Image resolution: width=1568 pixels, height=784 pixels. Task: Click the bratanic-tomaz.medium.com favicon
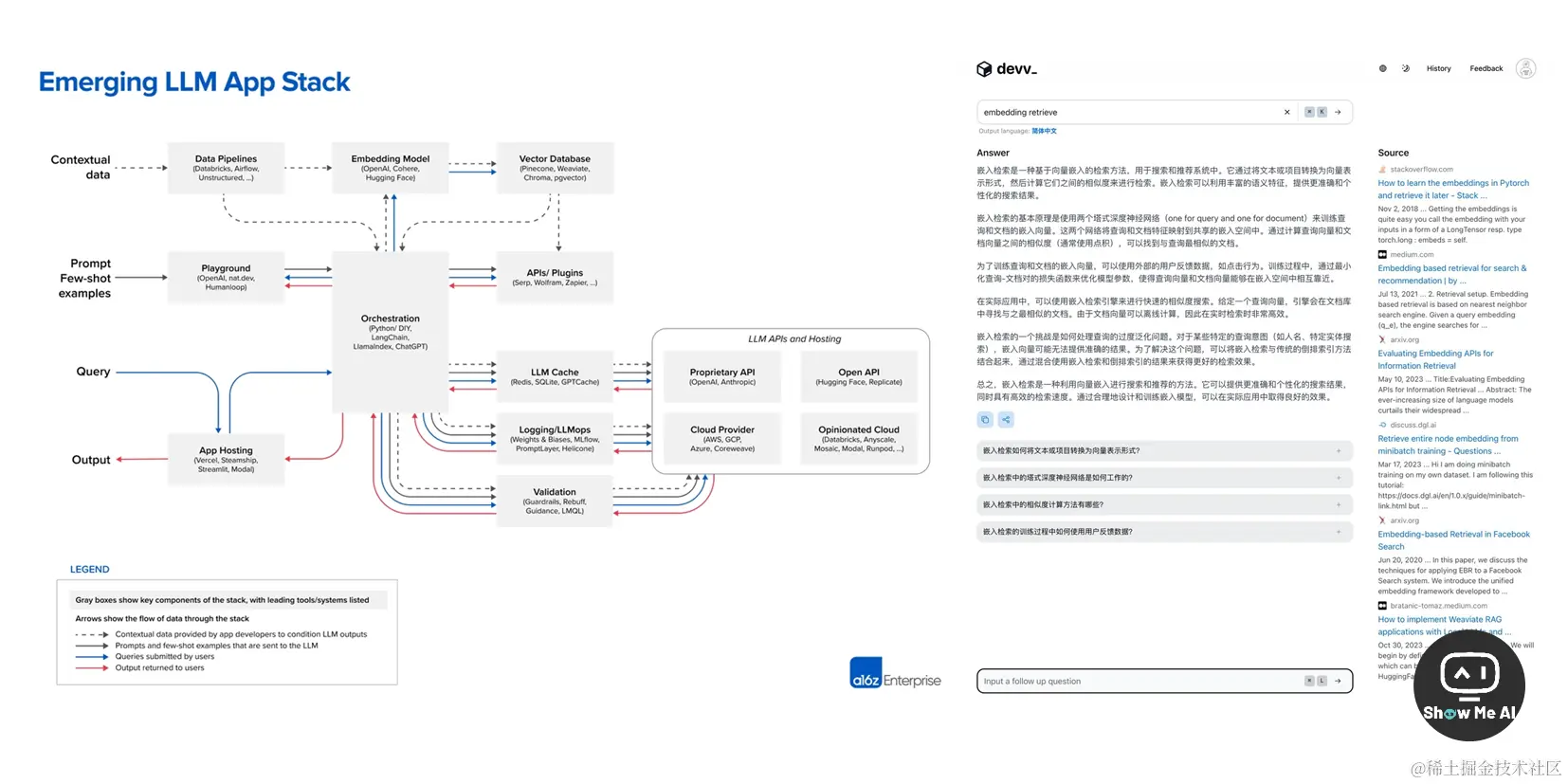[x=1382, y=606]
